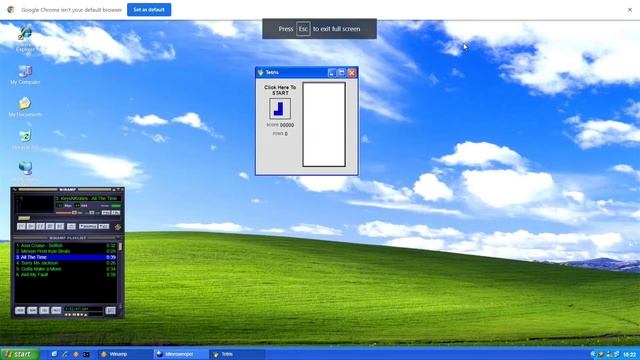The height and width of the screenshot is (360, 640).
Task: Click the leftmost system tray icon
Action: point(593,354)
